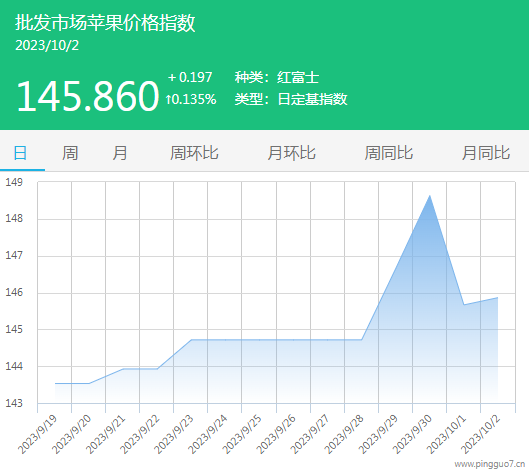Select the 周环比 tab
Viewport: 529px width, 476px height.
pos(194,153)
